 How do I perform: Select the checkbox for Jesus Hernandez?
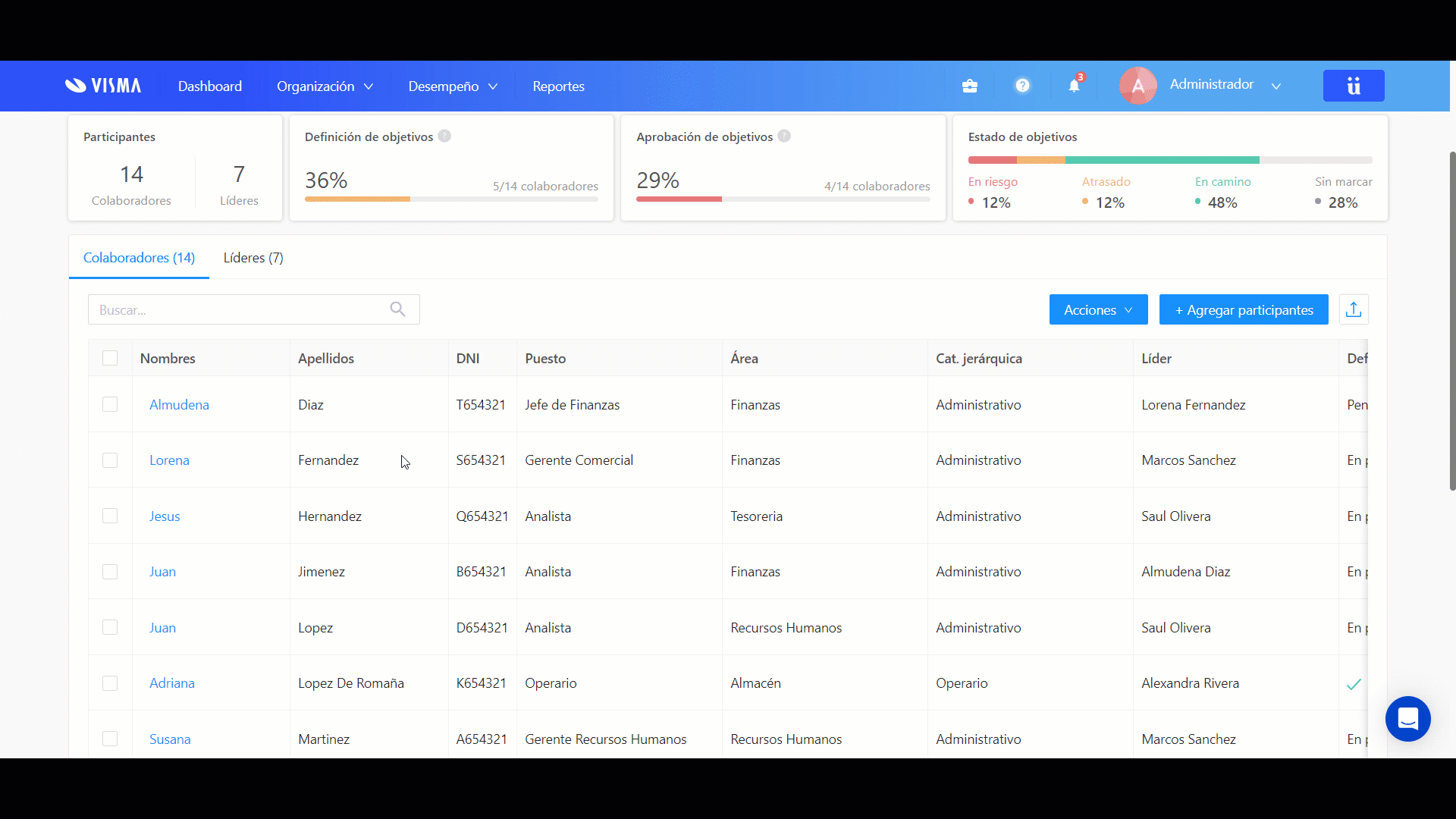[x=110, y=516]
